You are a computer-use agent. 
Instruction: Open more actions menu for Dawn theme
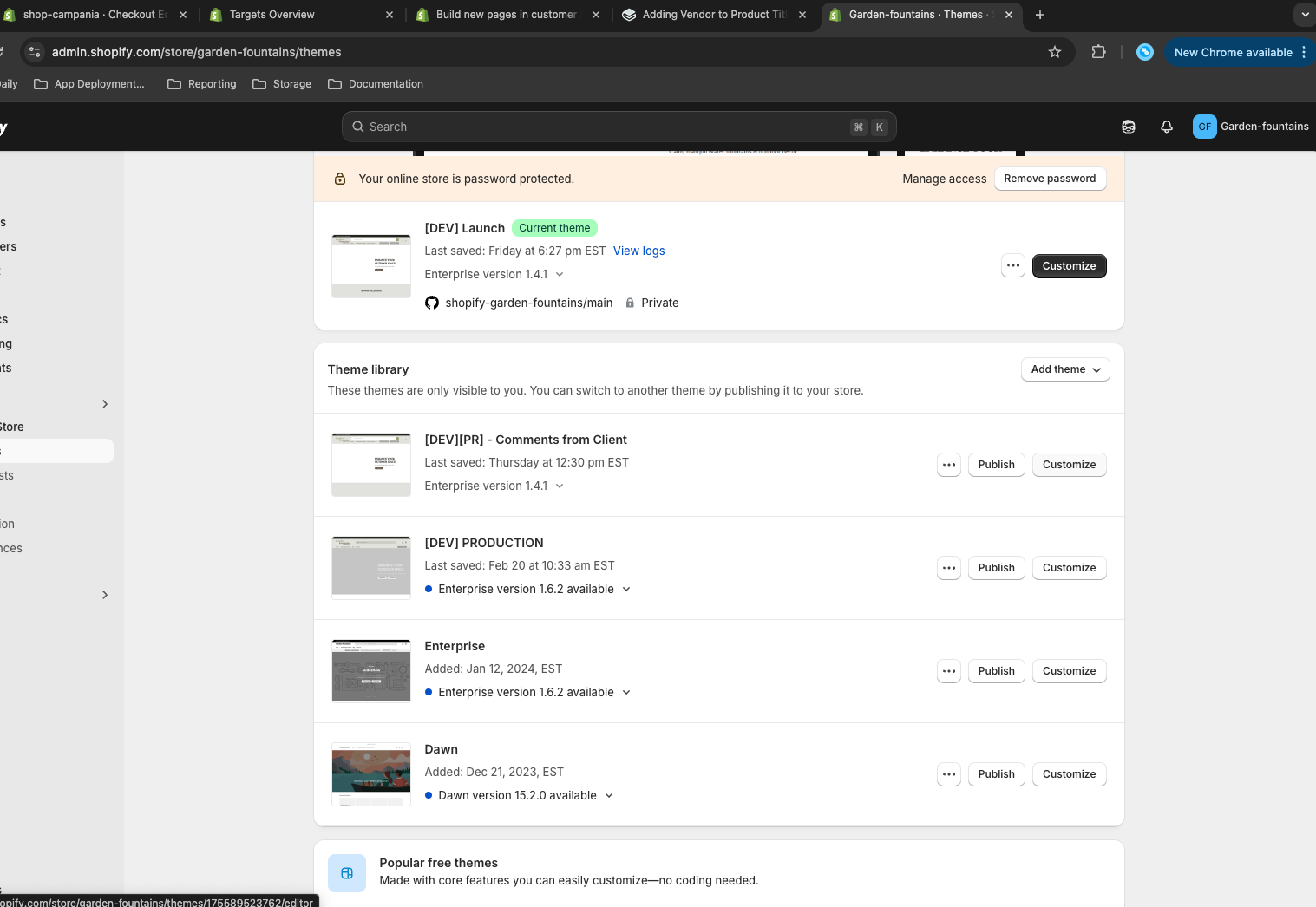(x=948, y=774)
